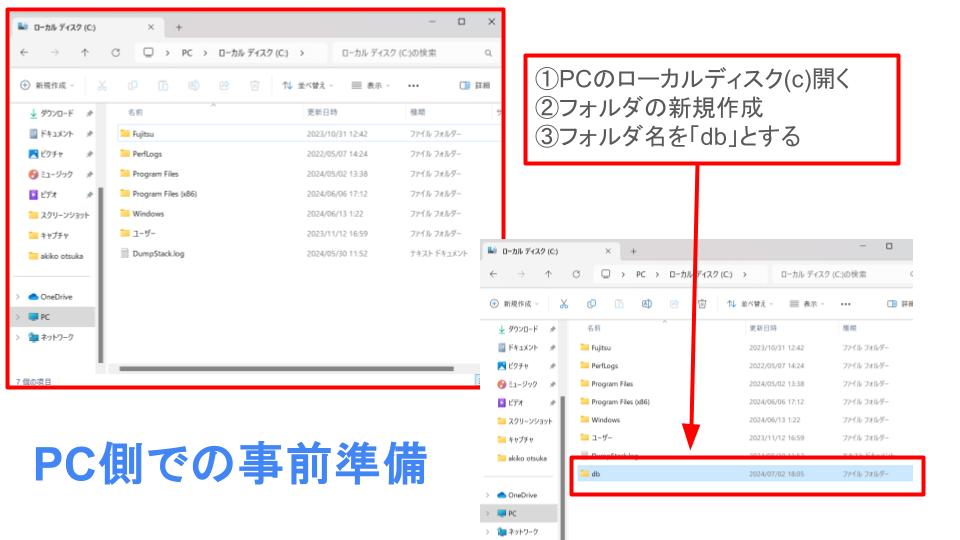Click Cut scissors icon in front Explorer window

(x=564, y=304)
